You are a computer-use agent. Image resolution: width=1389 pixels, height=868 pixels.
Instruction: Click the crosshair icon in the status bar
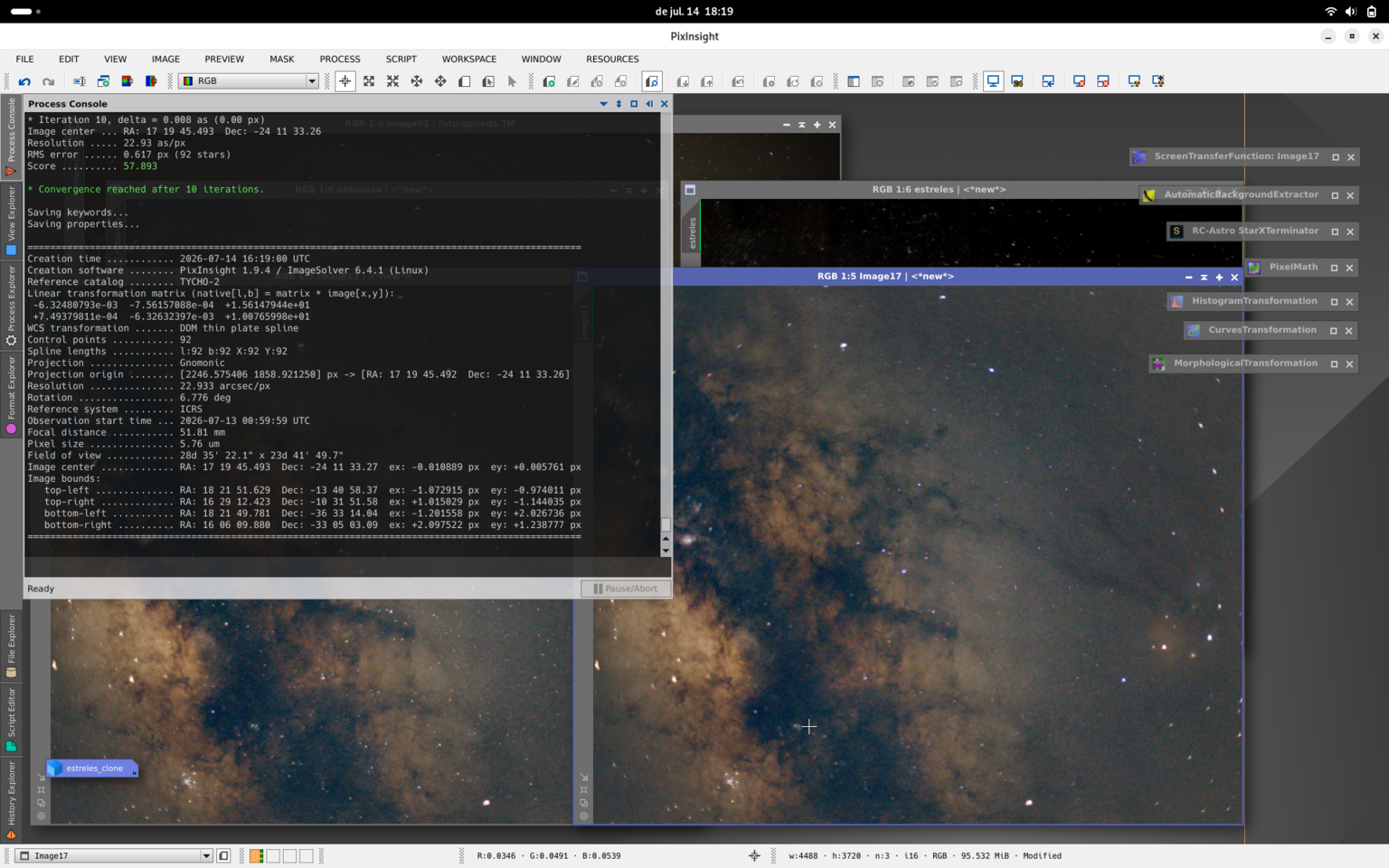coord(754,855)
